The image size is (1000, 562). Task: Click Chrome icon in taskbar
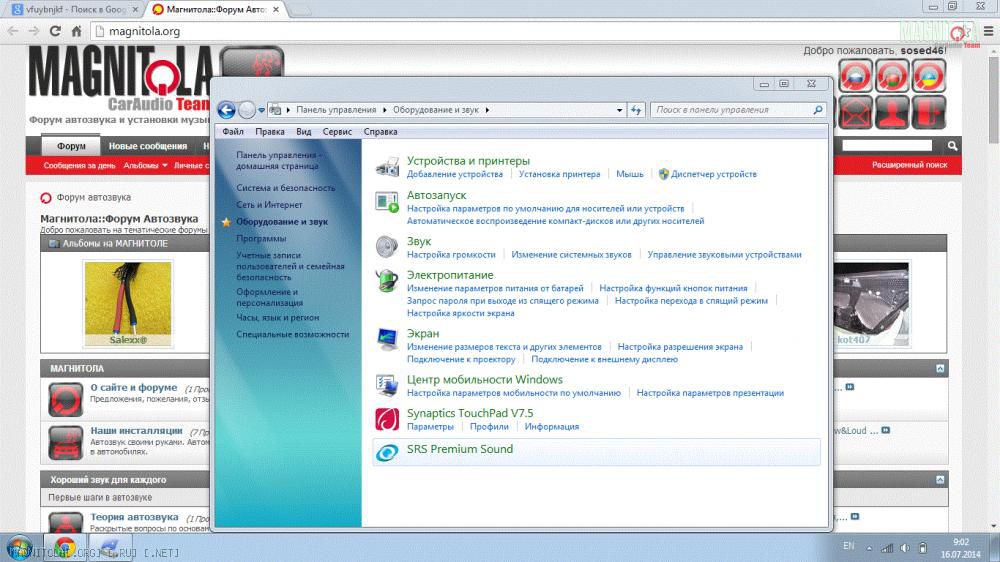click(x=64, y=547)
